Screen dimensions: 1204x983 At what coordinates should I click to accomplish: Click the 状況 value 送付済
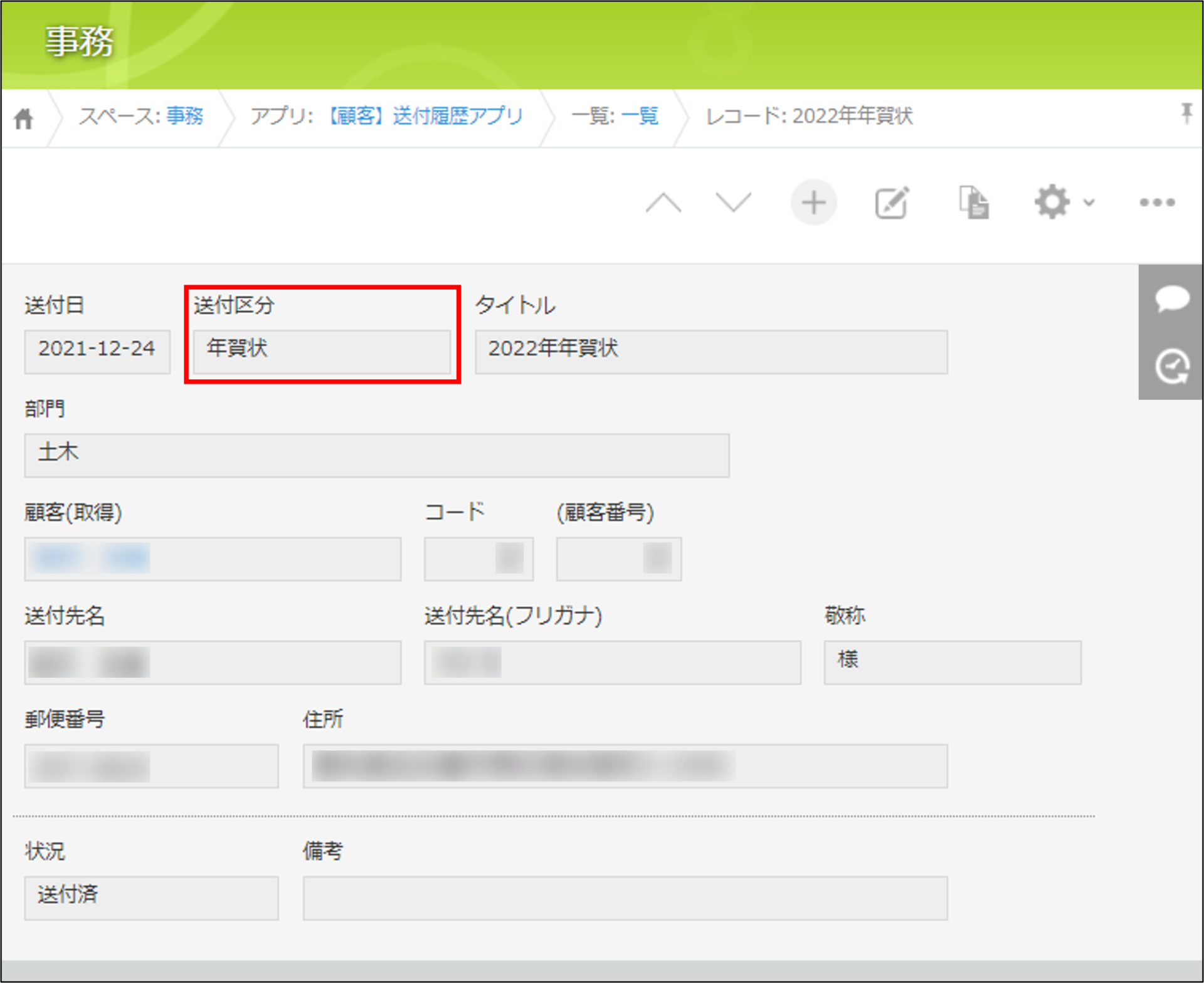click(151, 898)
